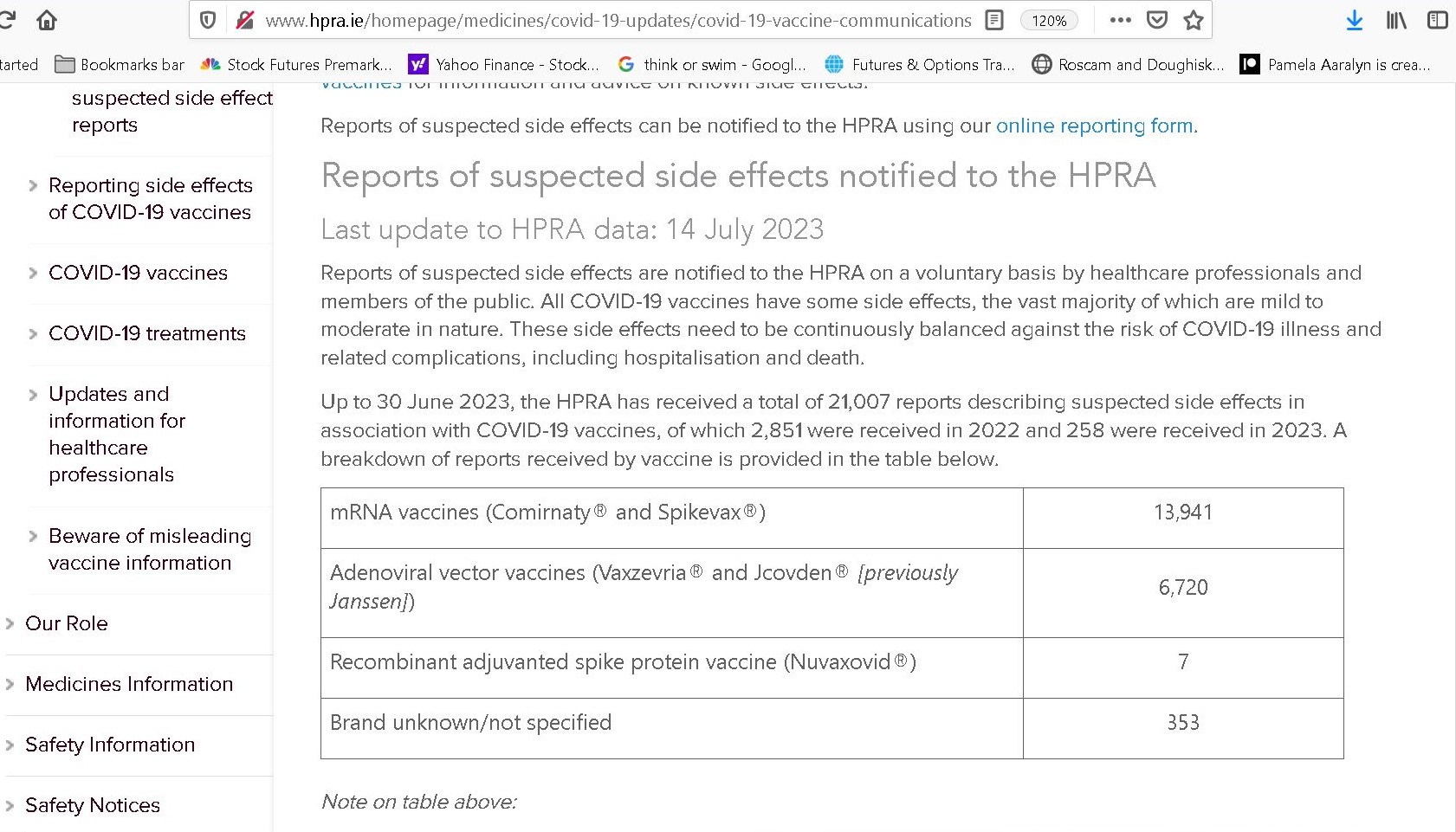Viewport: 1456px width, 832px height.
Task: Bookmark this page with the star icon
Action: [1194, 20]
